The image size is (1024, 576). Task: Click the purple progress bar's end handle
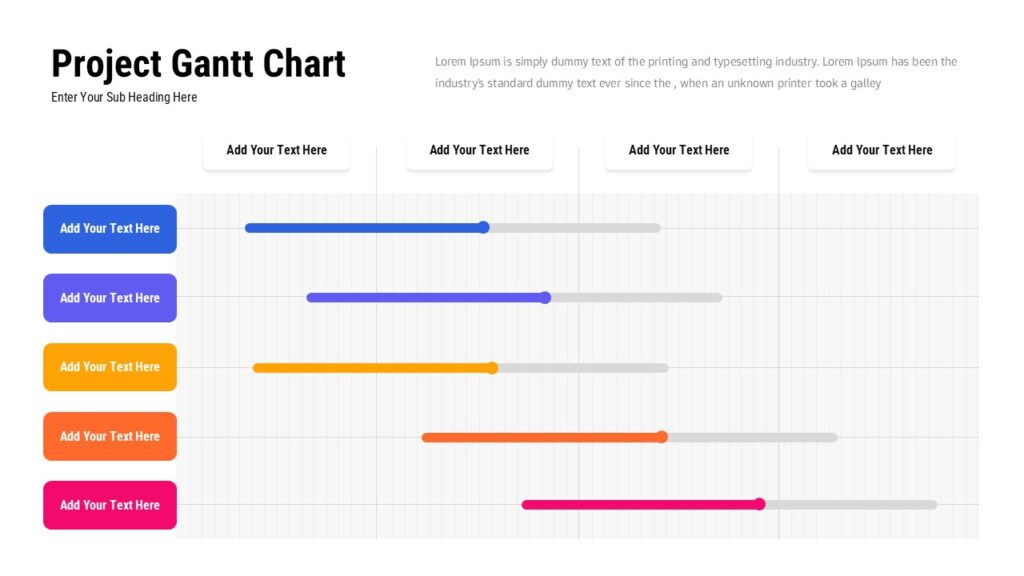(546, 297)
